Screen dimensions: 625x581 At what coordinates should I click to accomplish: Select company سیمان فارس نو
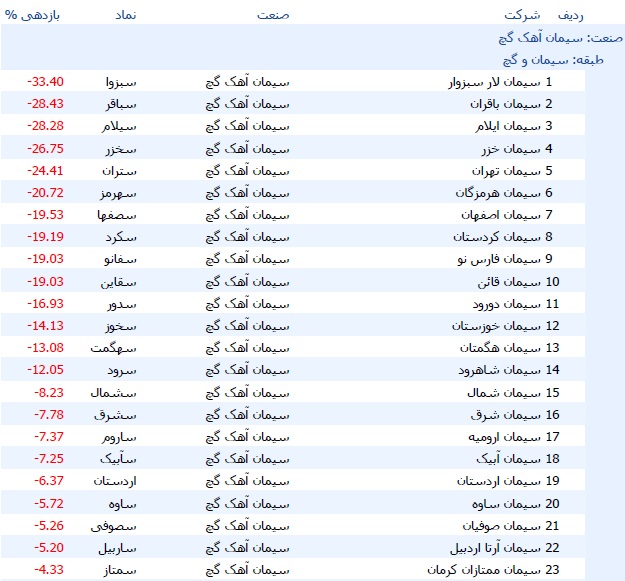499,259
